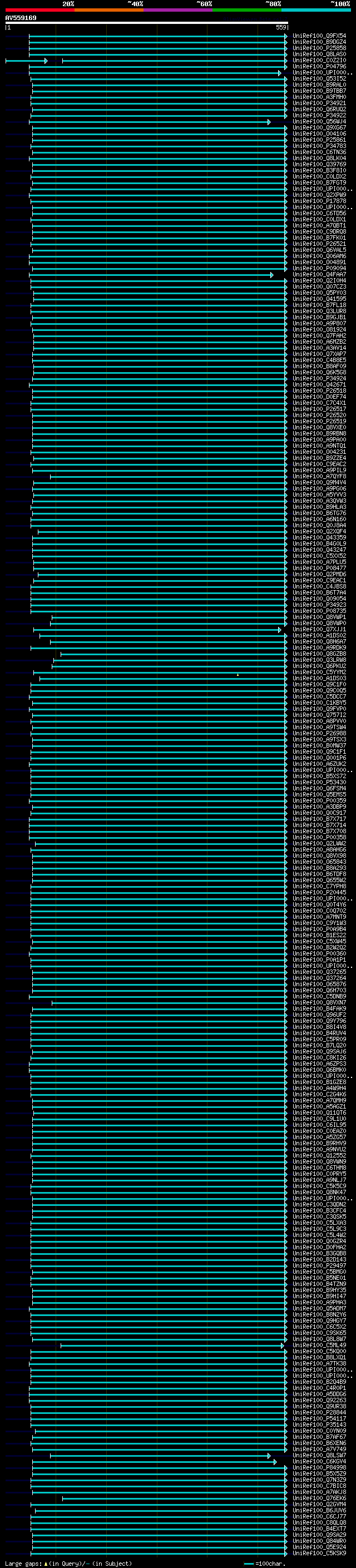Click UniRef100_Q39769 label
Screen dimensions: 356x1568
319,164
